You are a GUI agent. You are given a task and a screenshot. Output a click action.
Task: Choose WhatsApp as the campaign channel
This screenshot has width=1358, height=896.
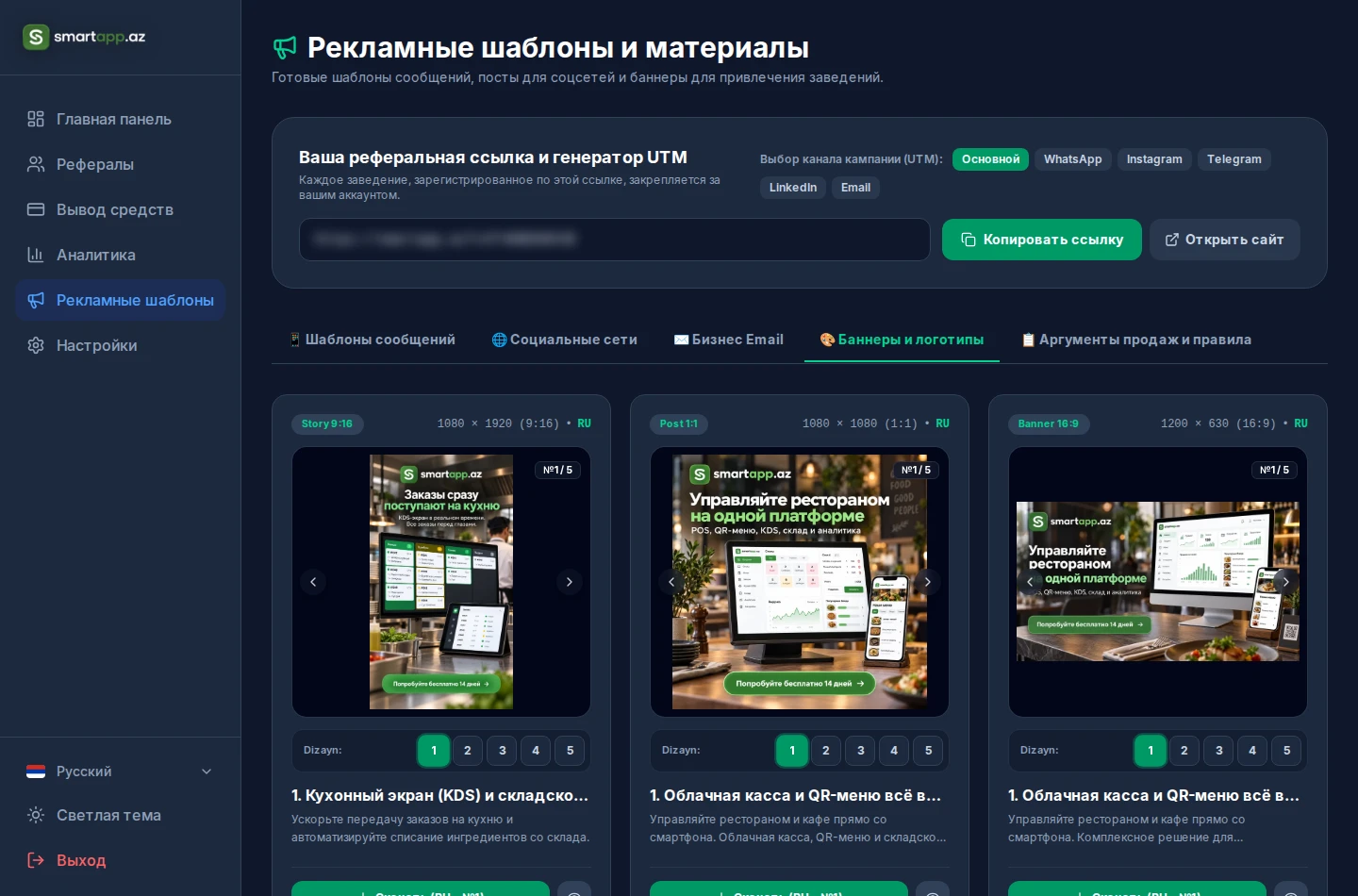pyautogui.click(x=1072, y=159)
